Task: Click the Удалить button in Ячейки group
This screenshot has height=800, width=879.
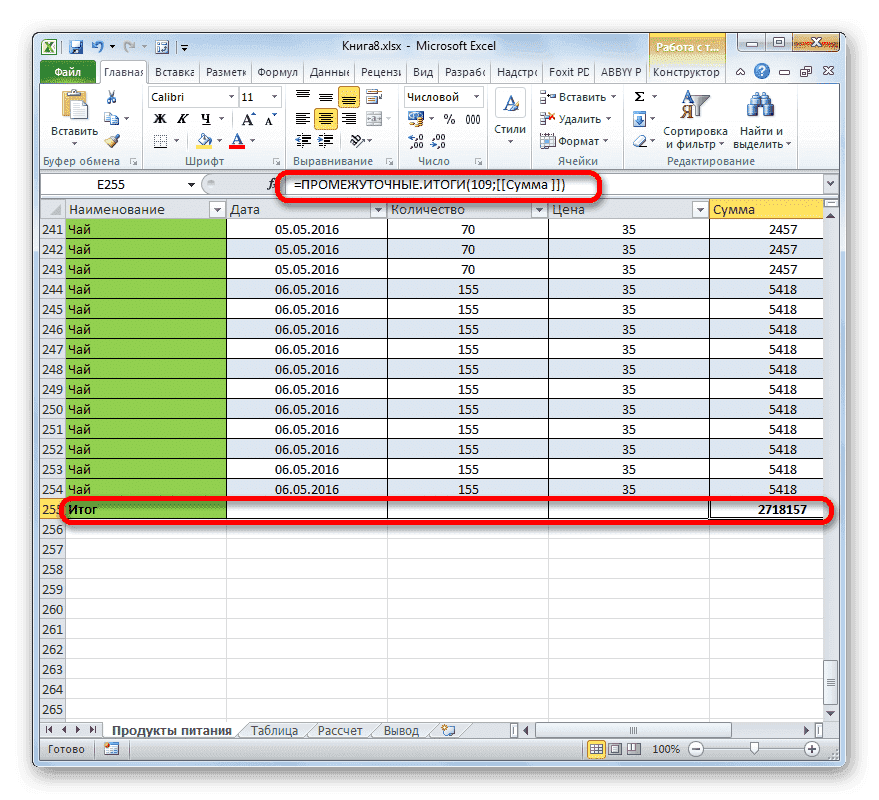Action: (x=578, y=118)
